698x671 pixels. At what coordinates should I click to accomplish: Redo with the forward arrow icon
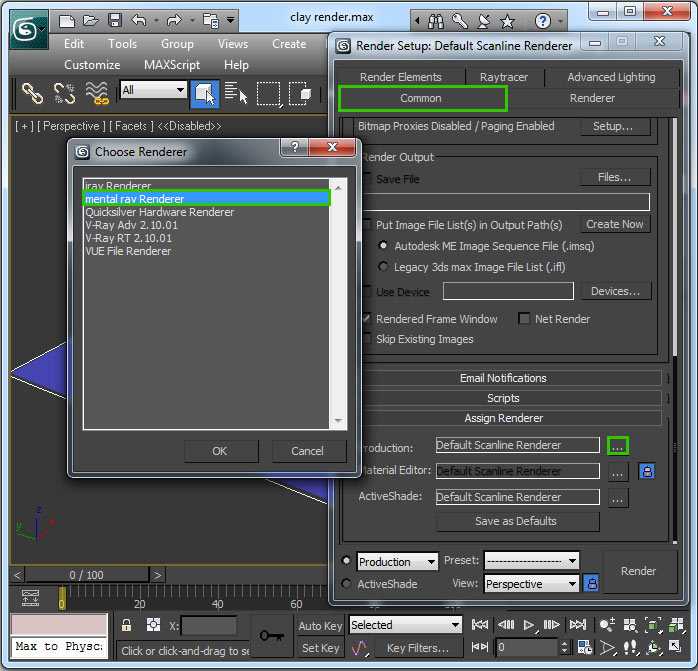[174, 20]
